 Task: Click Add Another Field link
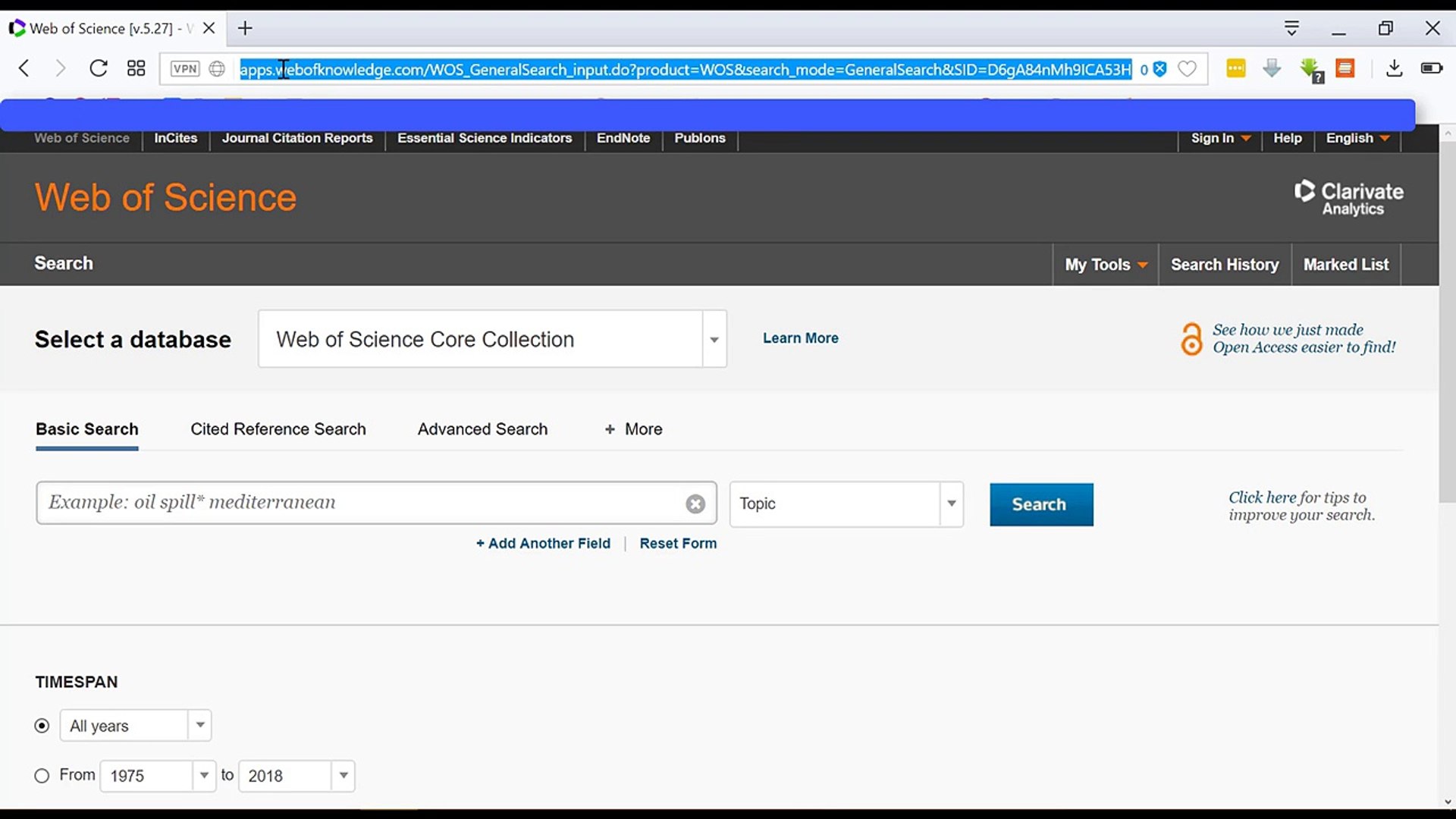tap(543, 544)
